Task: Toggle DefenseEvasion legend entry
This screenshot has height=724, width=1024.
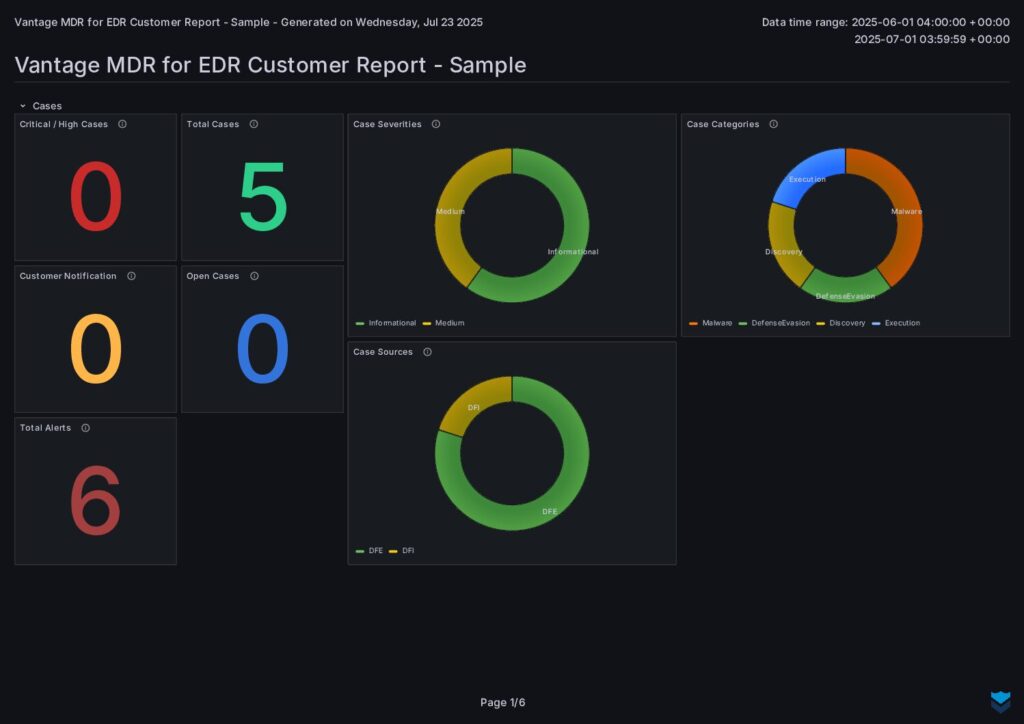Action: coord(774,323)
